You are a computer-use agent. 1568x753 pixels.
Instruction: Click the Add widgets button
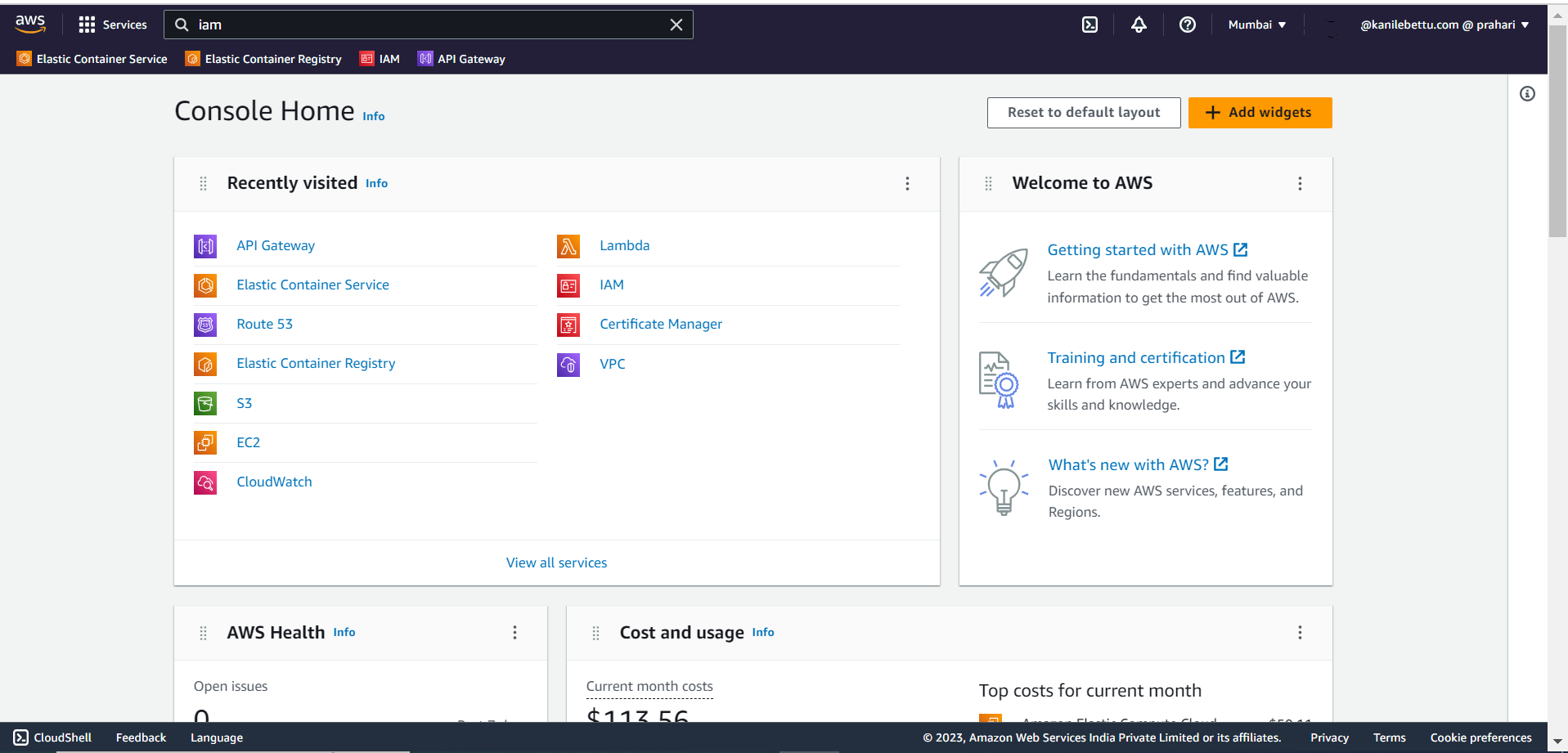tap(1260, 113)
